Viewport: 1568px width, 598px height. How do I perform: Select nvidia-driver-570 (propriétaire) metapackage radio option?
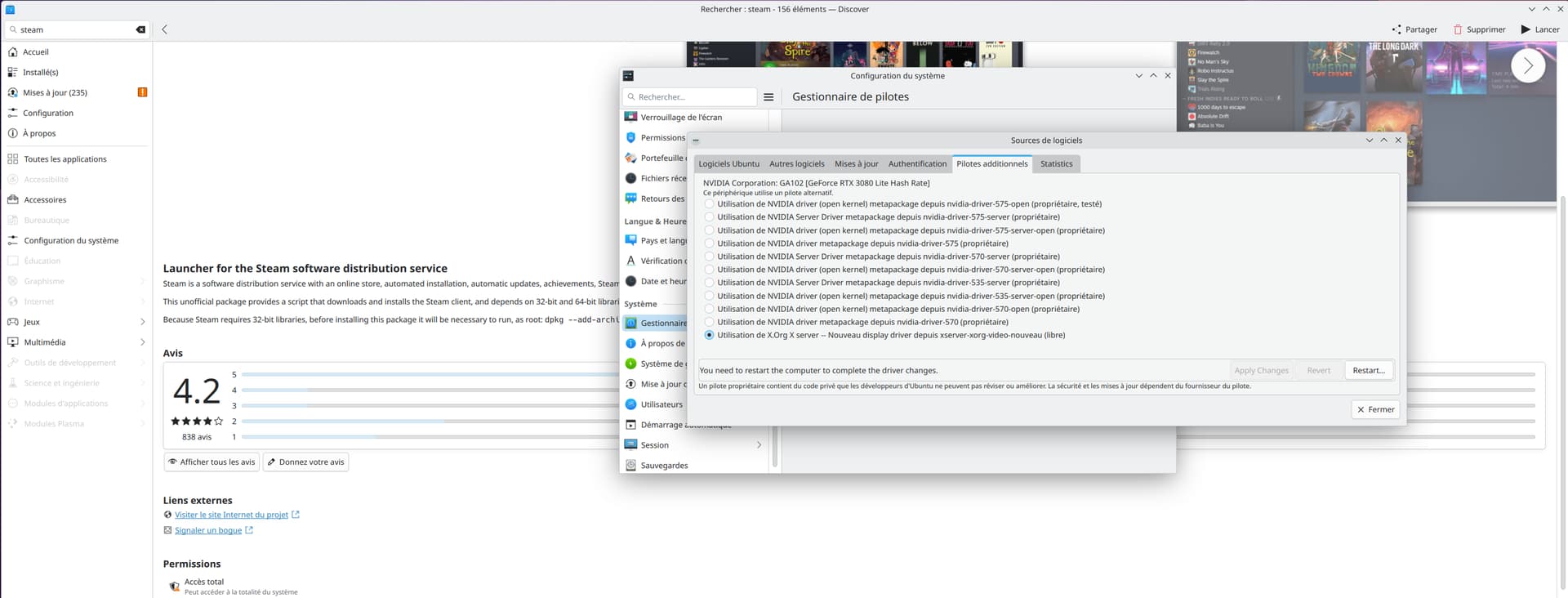[x=709, y=322]
